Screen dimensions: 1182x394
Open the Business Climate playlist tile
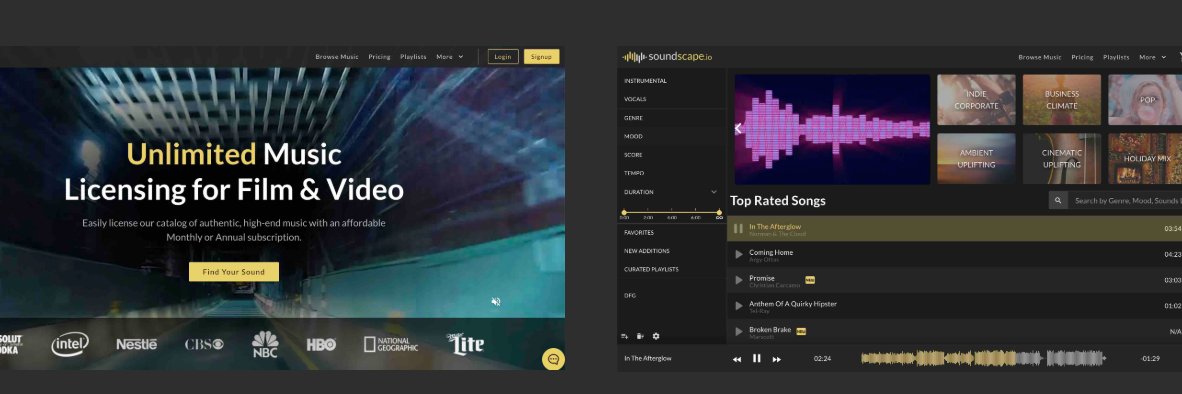[1061, 99]
